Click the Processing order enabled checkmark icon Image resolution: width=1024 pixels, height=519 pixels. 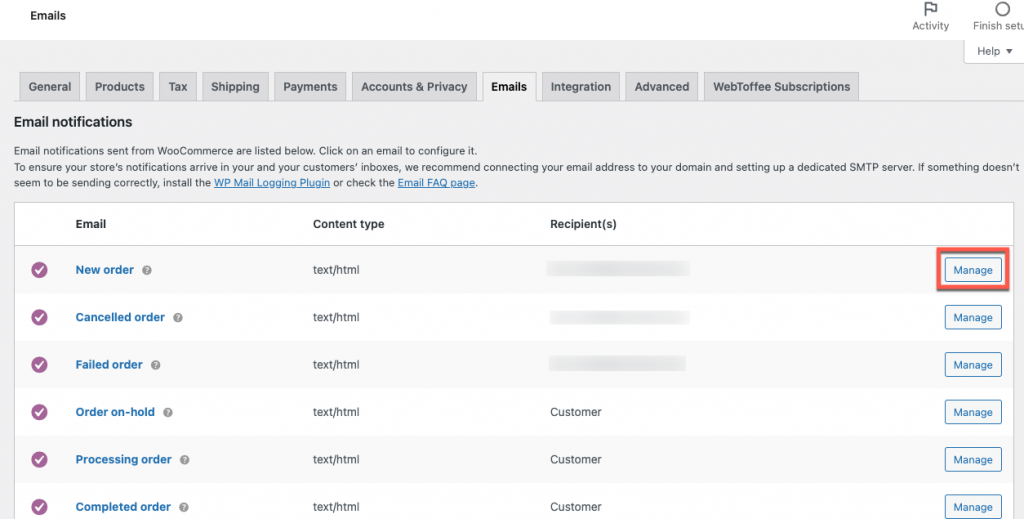[x=39, y=460]
